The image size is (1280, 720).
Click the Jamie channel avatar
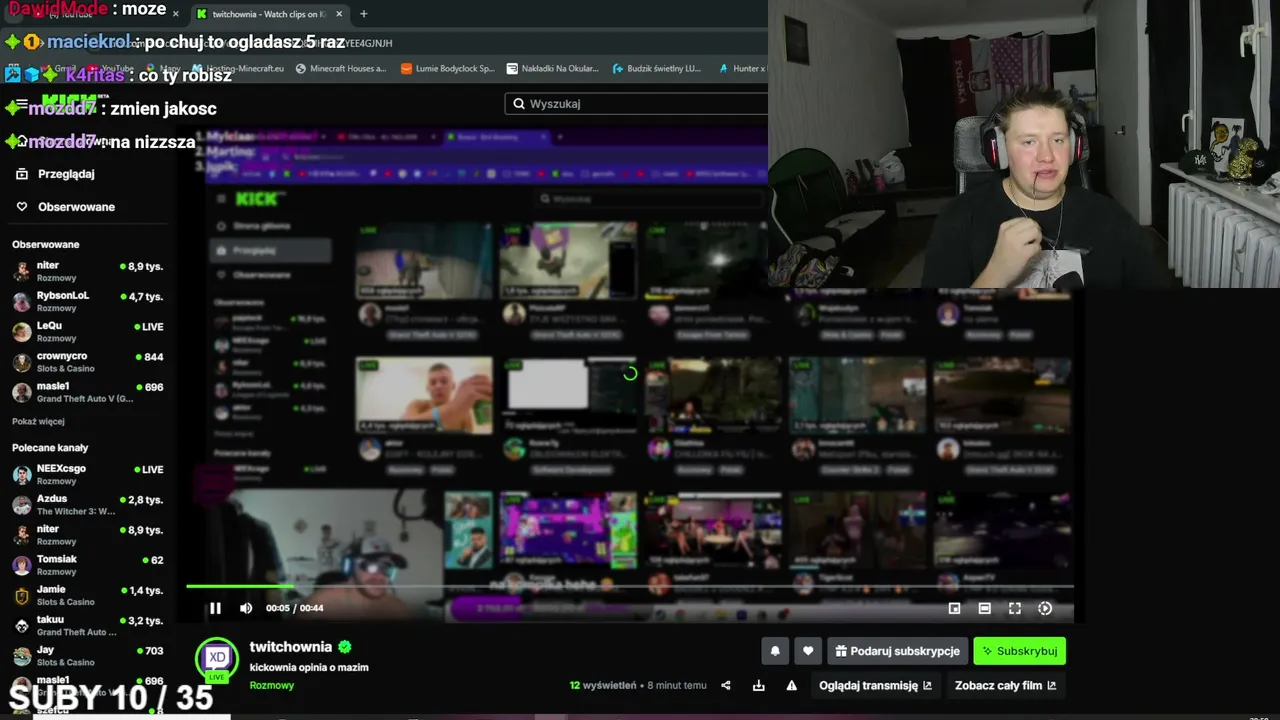tap(22, 596)
